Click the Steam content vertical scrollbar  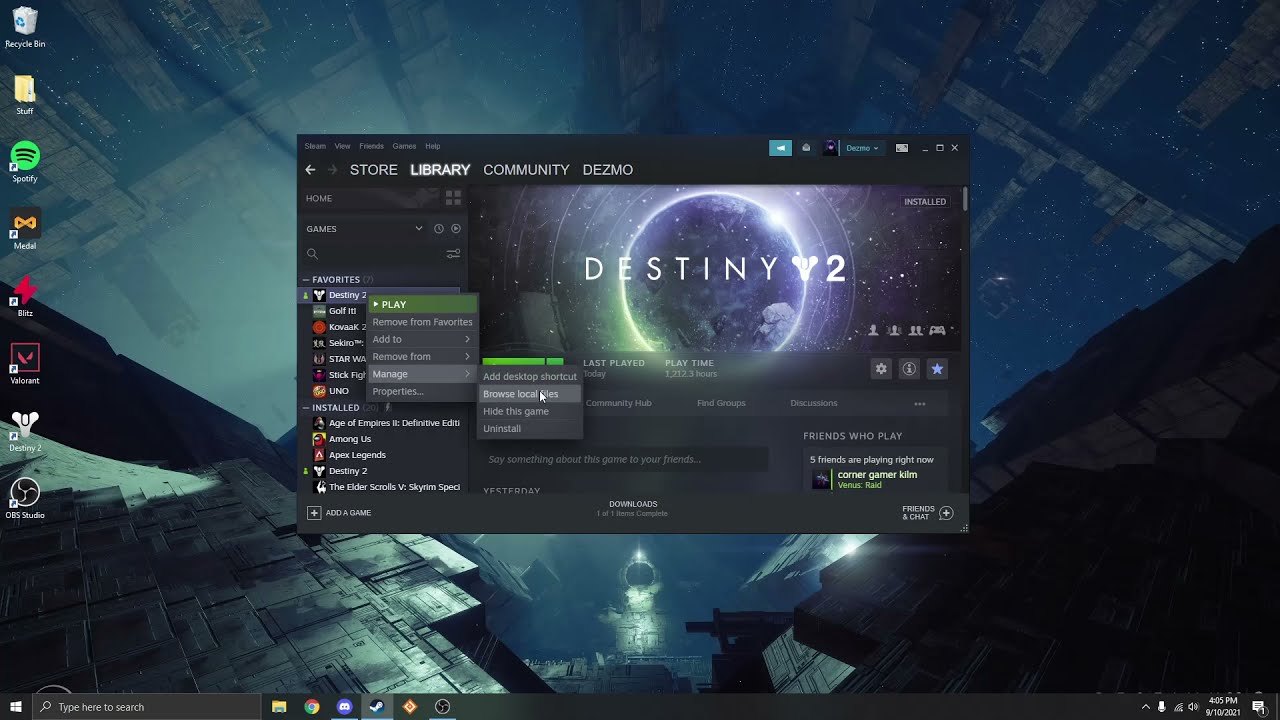point(965,199)
